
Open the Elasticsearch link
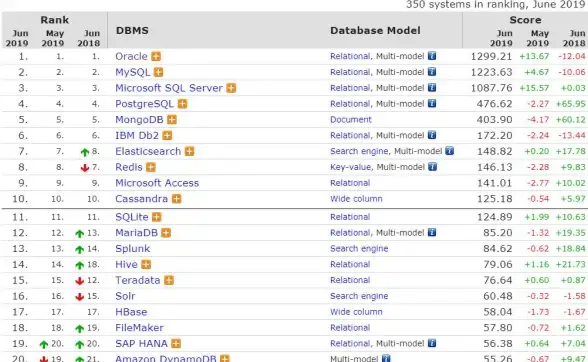(x=148, y=152)
